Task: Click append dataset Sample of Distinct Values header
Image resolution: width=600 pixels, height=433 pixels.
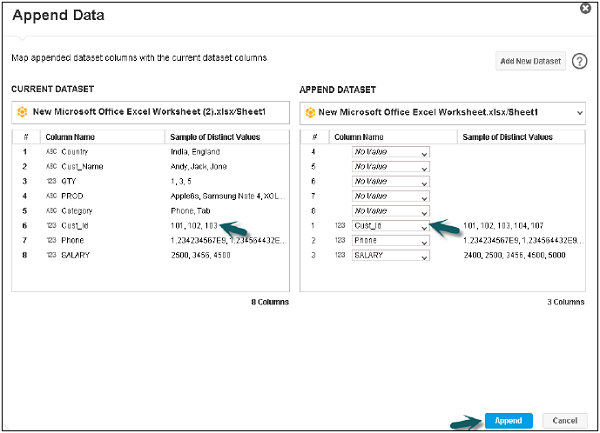Action: pos(506,137)
